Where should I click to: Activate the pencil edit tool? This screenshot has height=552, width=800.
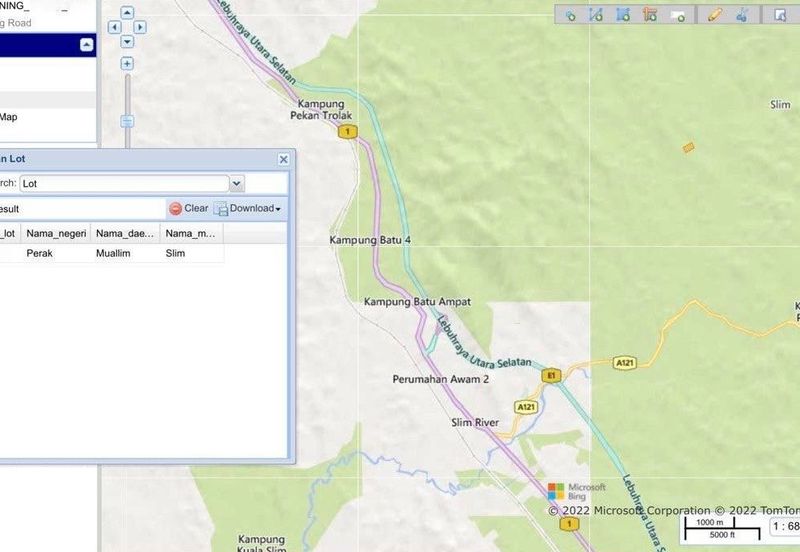point(714,15)
